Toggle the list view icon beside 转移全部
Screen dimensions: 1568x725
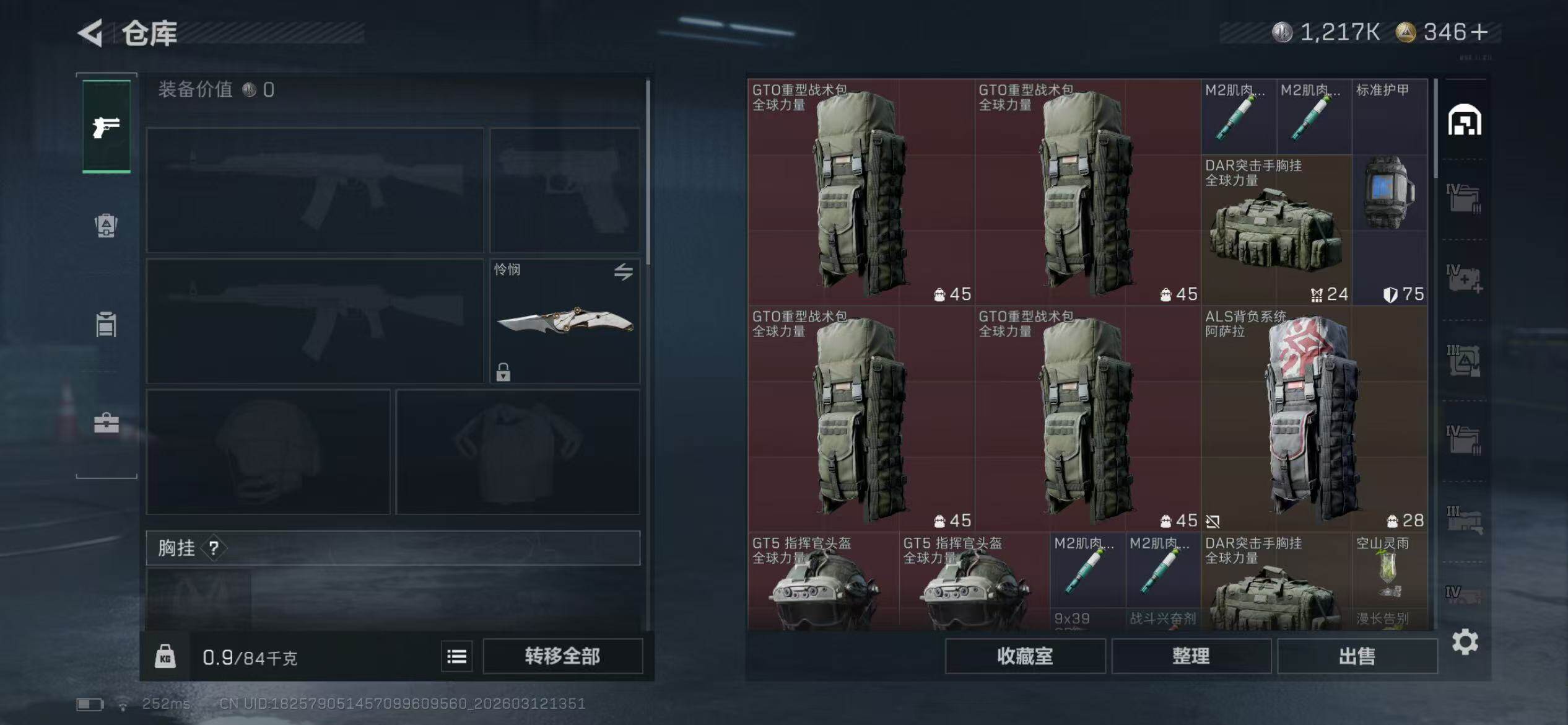tap(457, 656)
